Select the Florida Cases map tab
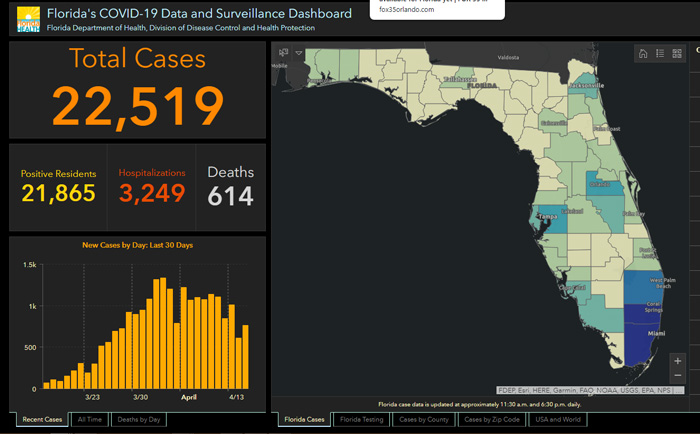The image size is (700, 434). pos(303,420)
